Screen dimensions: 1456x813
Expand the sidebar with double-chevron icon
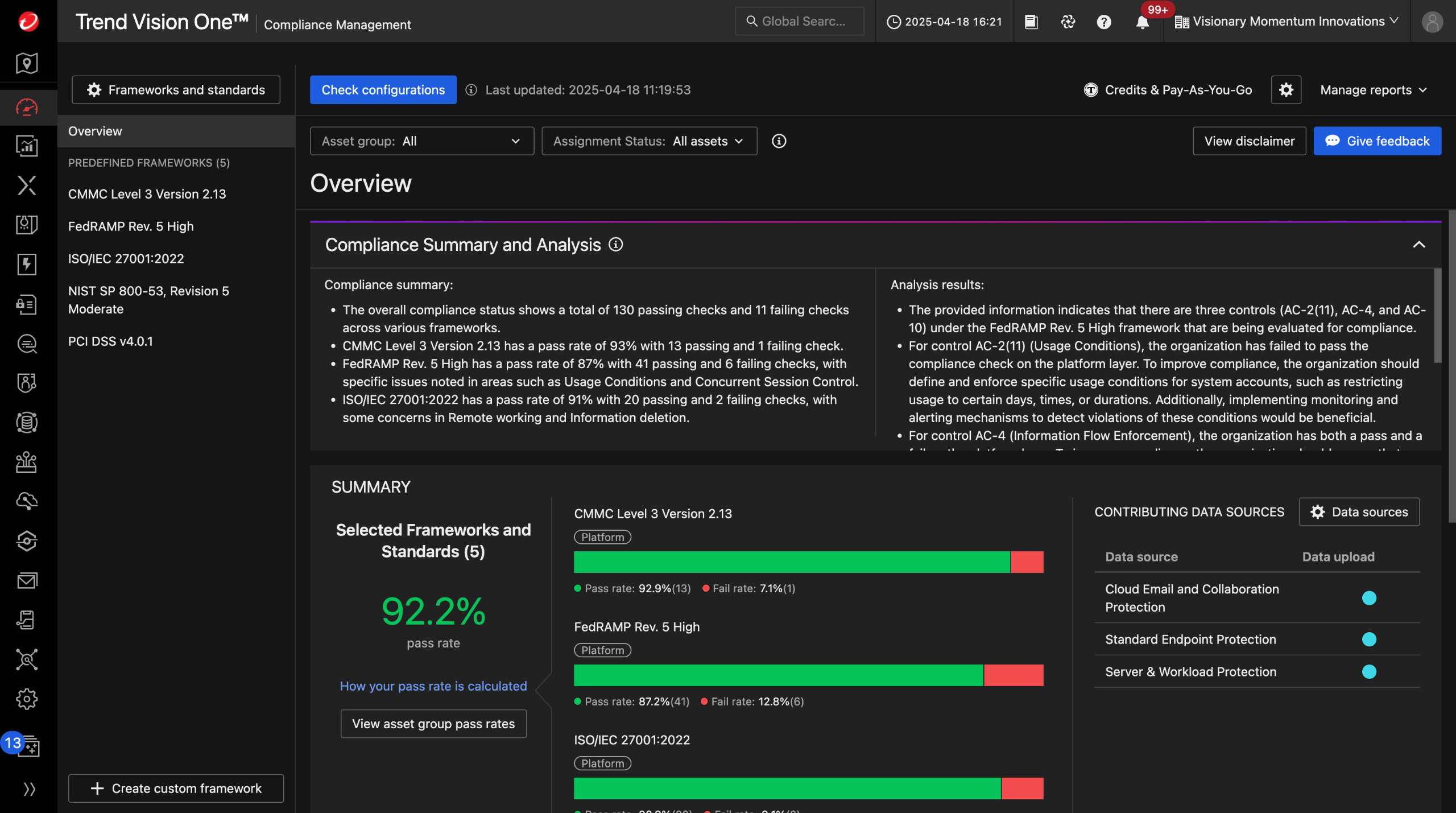click(x=28, y=789)
